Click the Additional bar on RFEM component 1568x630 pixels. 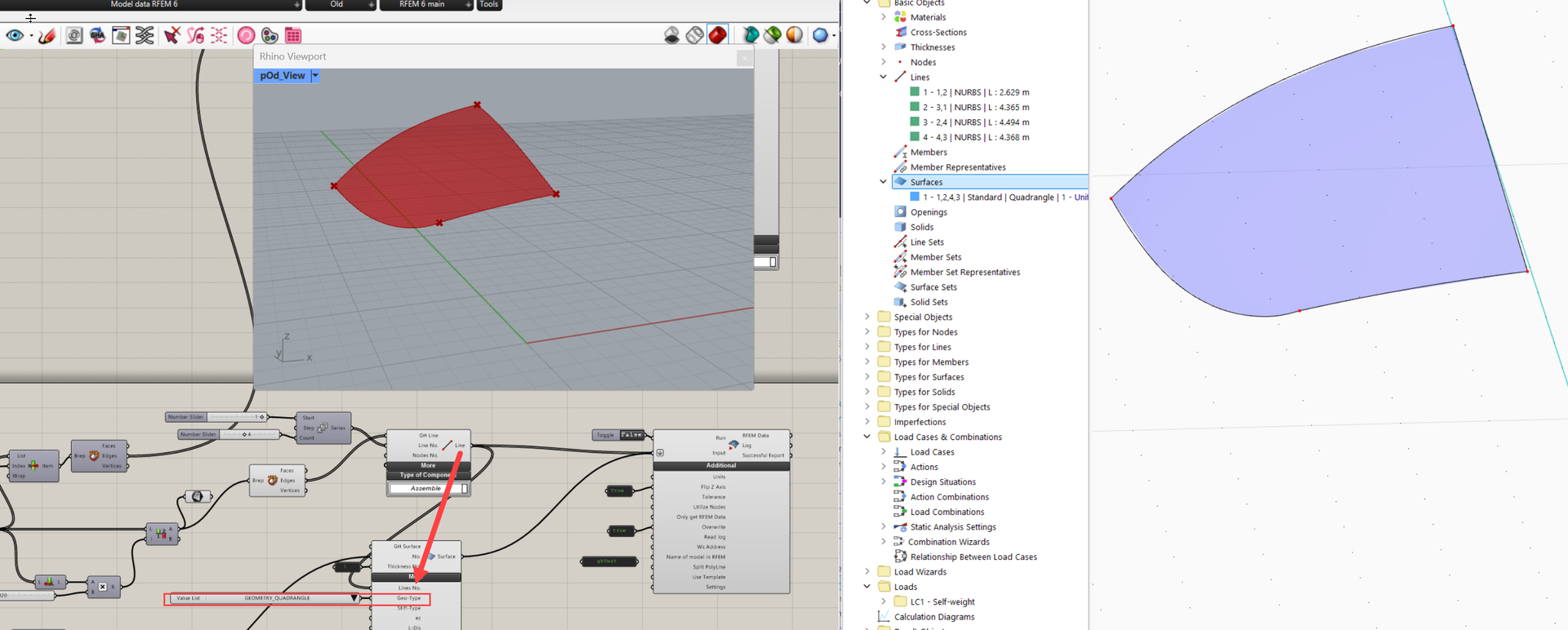coord(721,466)
